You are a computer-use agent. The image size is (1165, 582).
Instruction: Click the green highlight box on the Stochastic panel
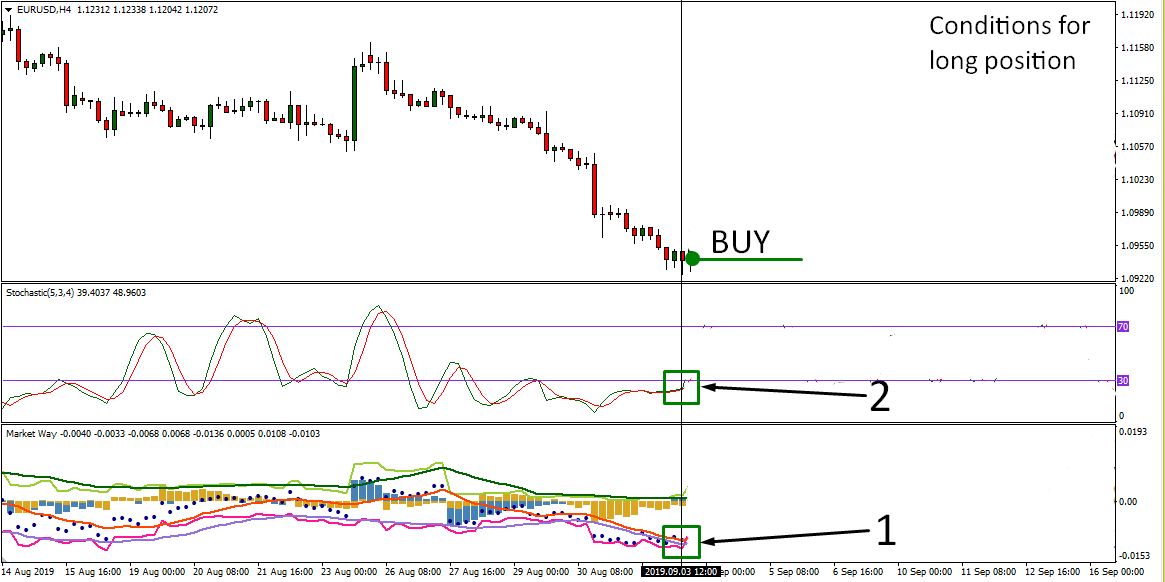point(680,386)
